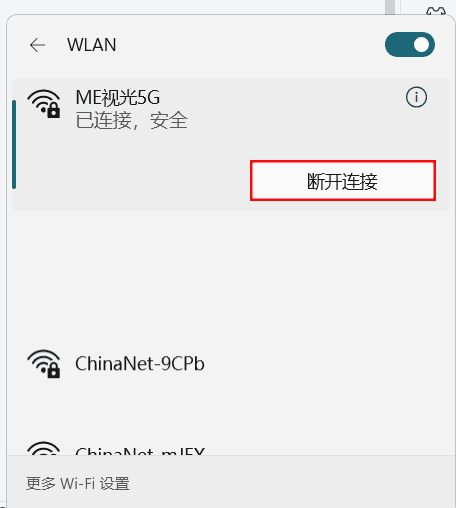456x508 pixels.
Task: Click the 断开连接 disconnect button
Action: point(343,181)
